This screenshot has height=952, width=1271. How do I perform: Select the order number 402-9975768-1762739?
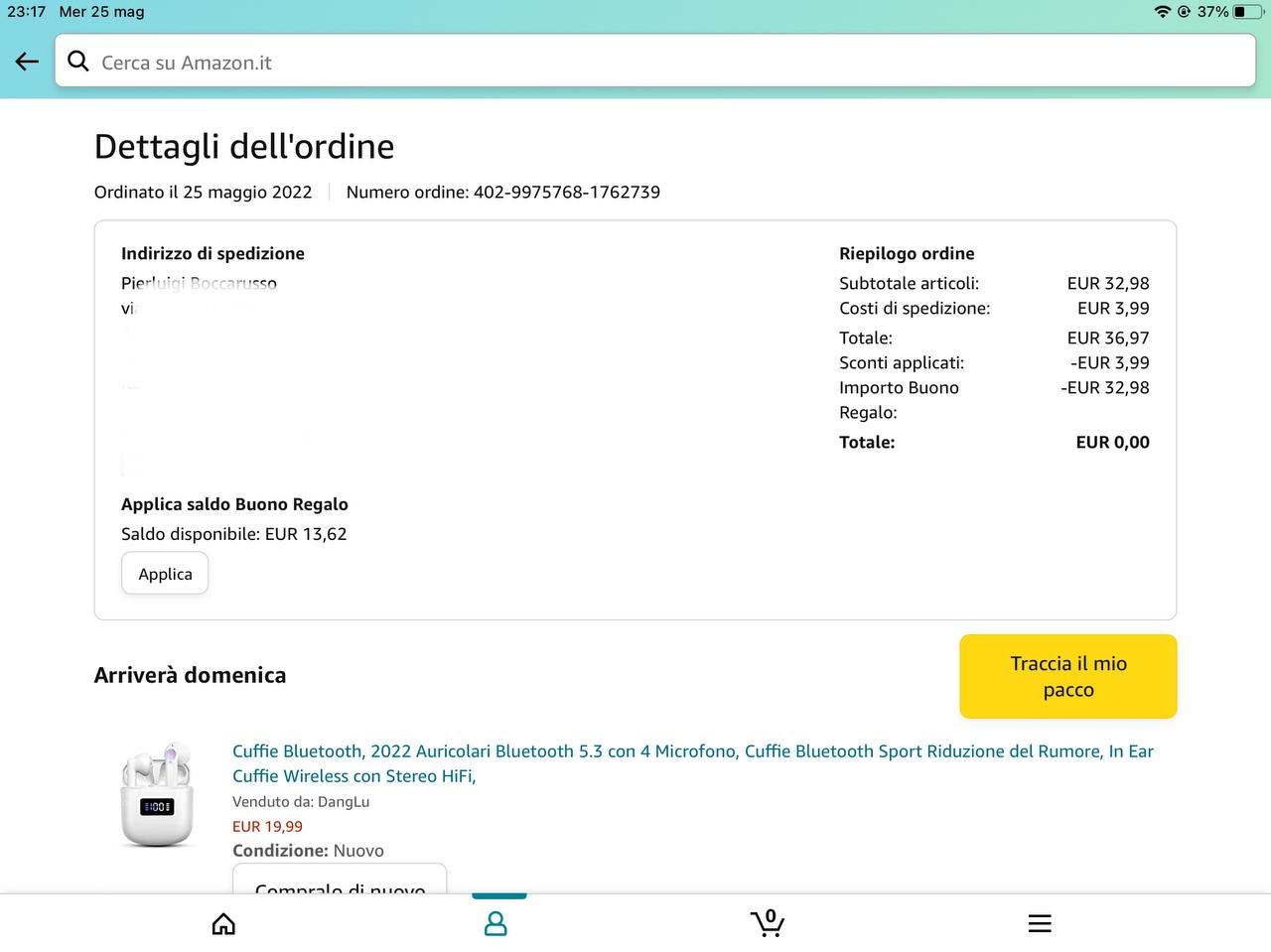click(566, 192)
